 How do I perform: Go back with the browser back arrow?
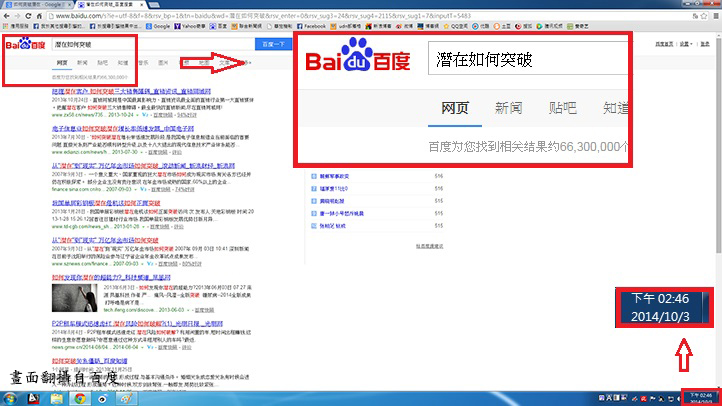(x=6, y=16)
